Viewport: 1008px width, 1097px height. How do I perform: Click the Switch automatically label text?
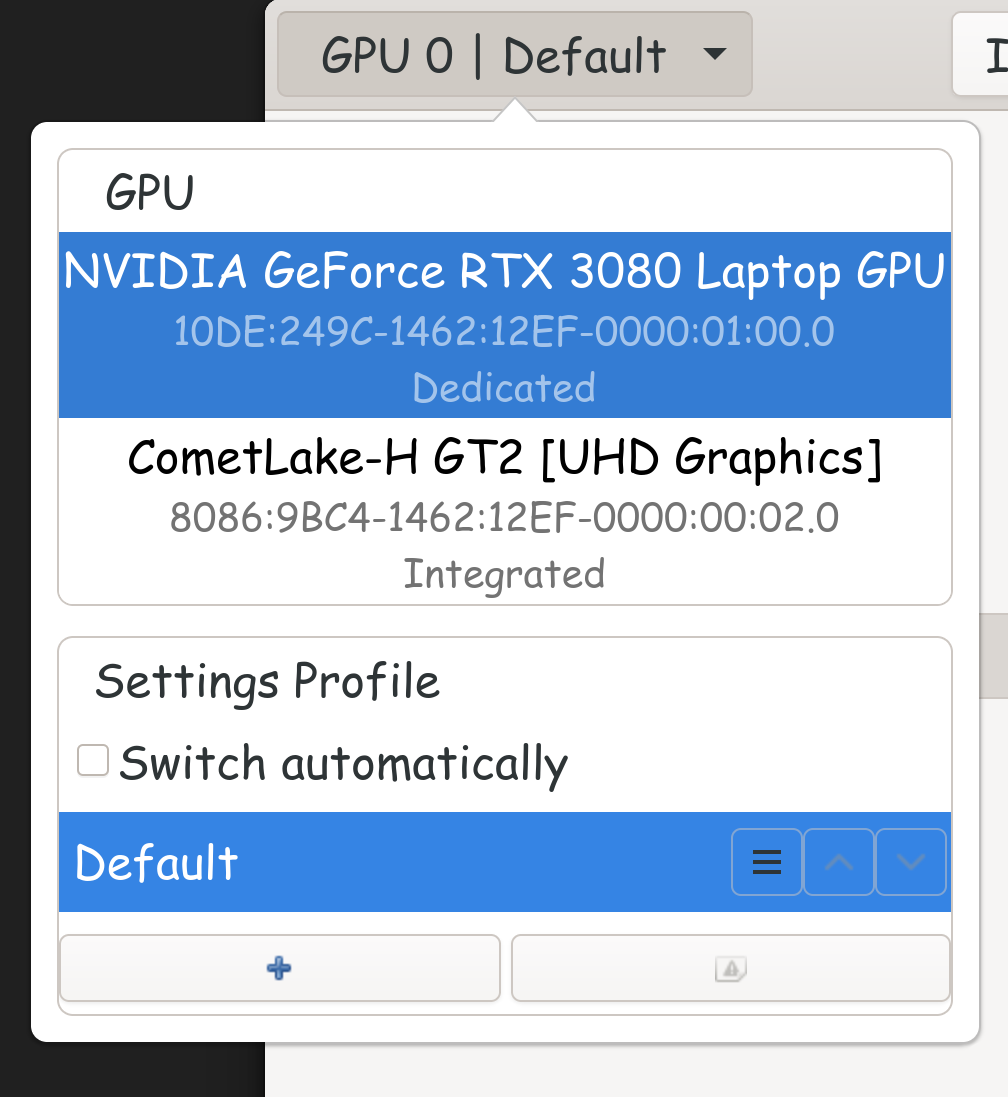pos(343,764)
